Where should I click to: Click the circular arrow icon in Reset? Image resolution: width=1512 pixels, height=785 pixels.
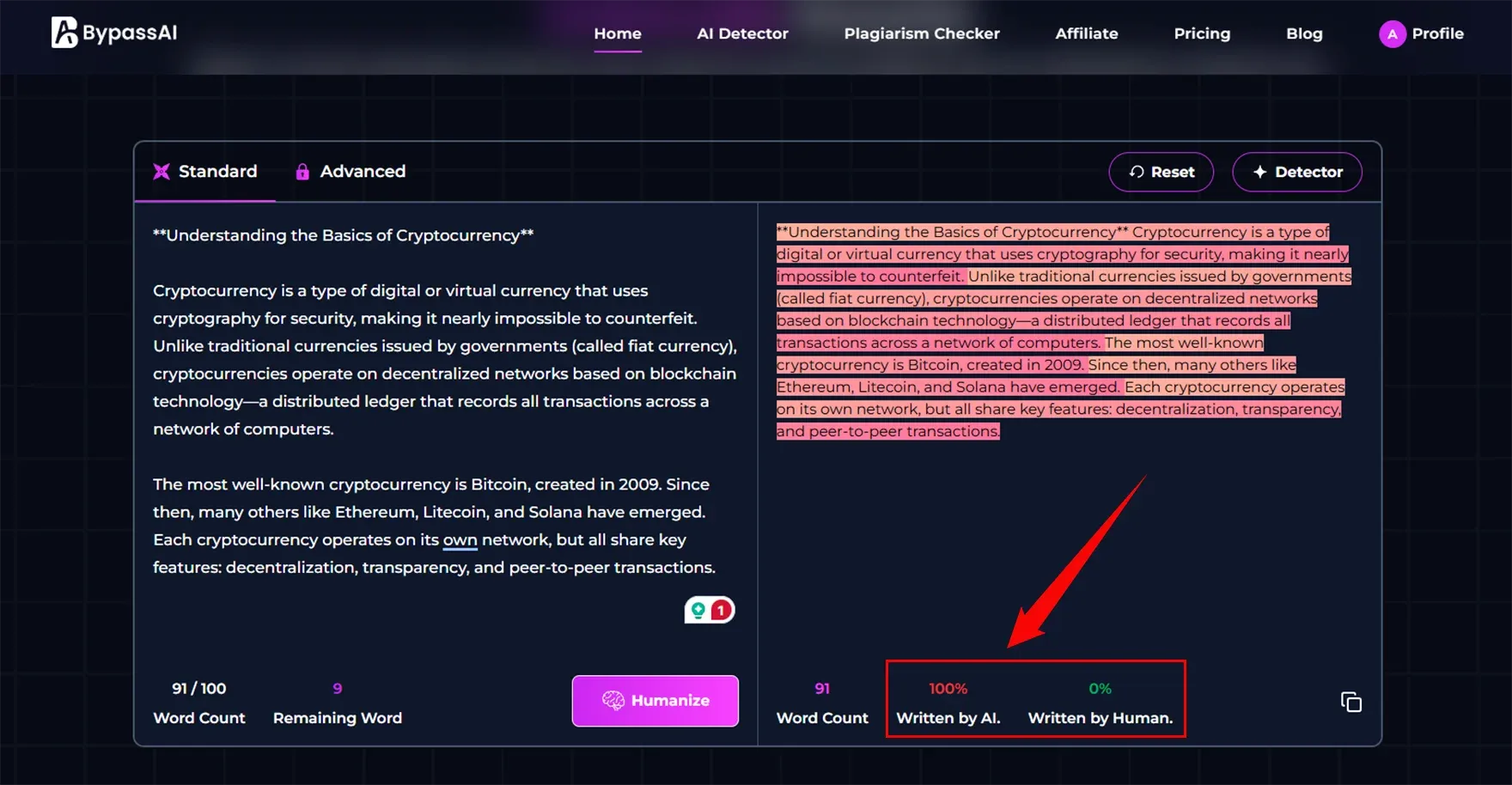[1137, 172]
